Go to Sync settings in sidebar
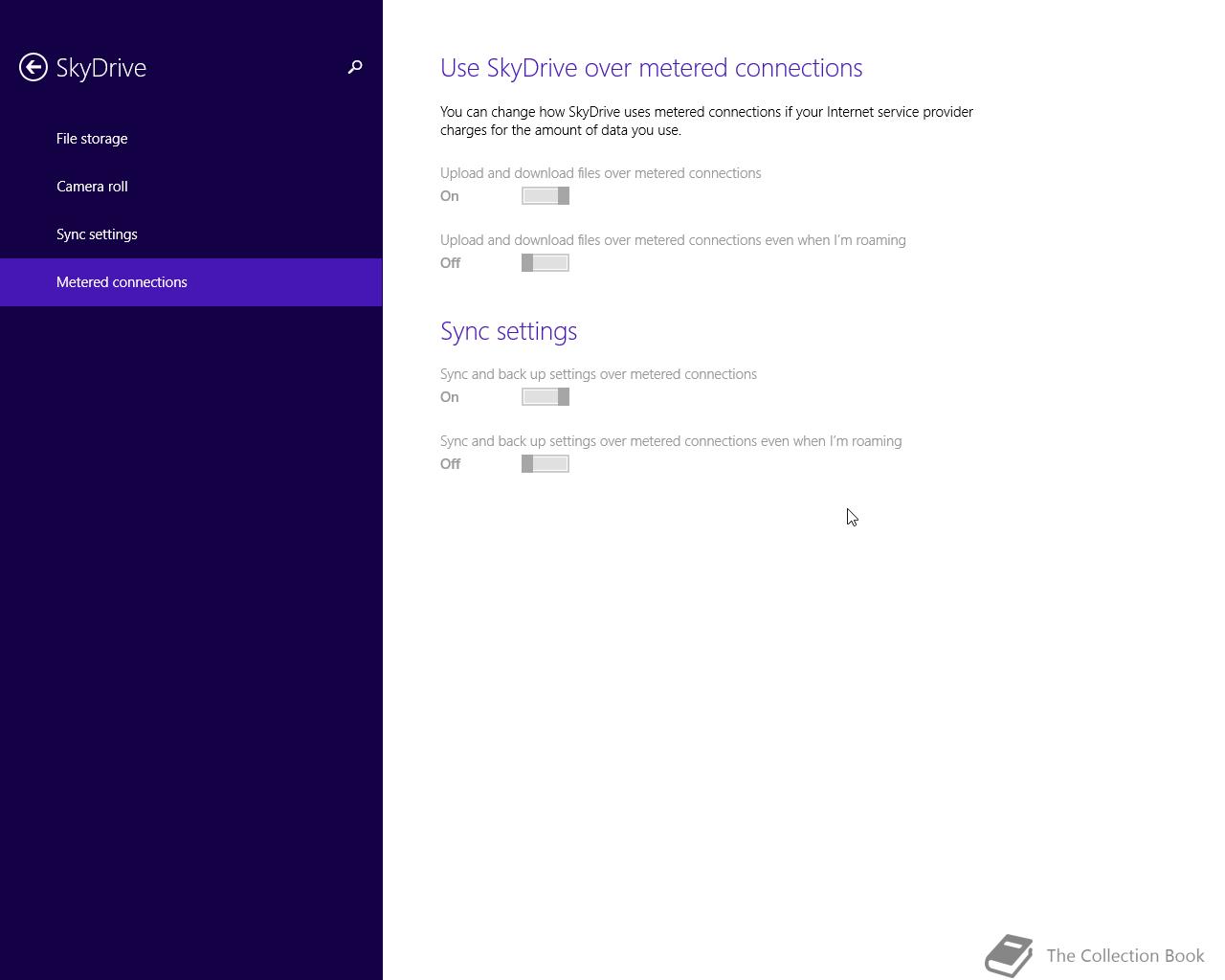This screenshot has height=980, width=1225. tap(191, 234)
